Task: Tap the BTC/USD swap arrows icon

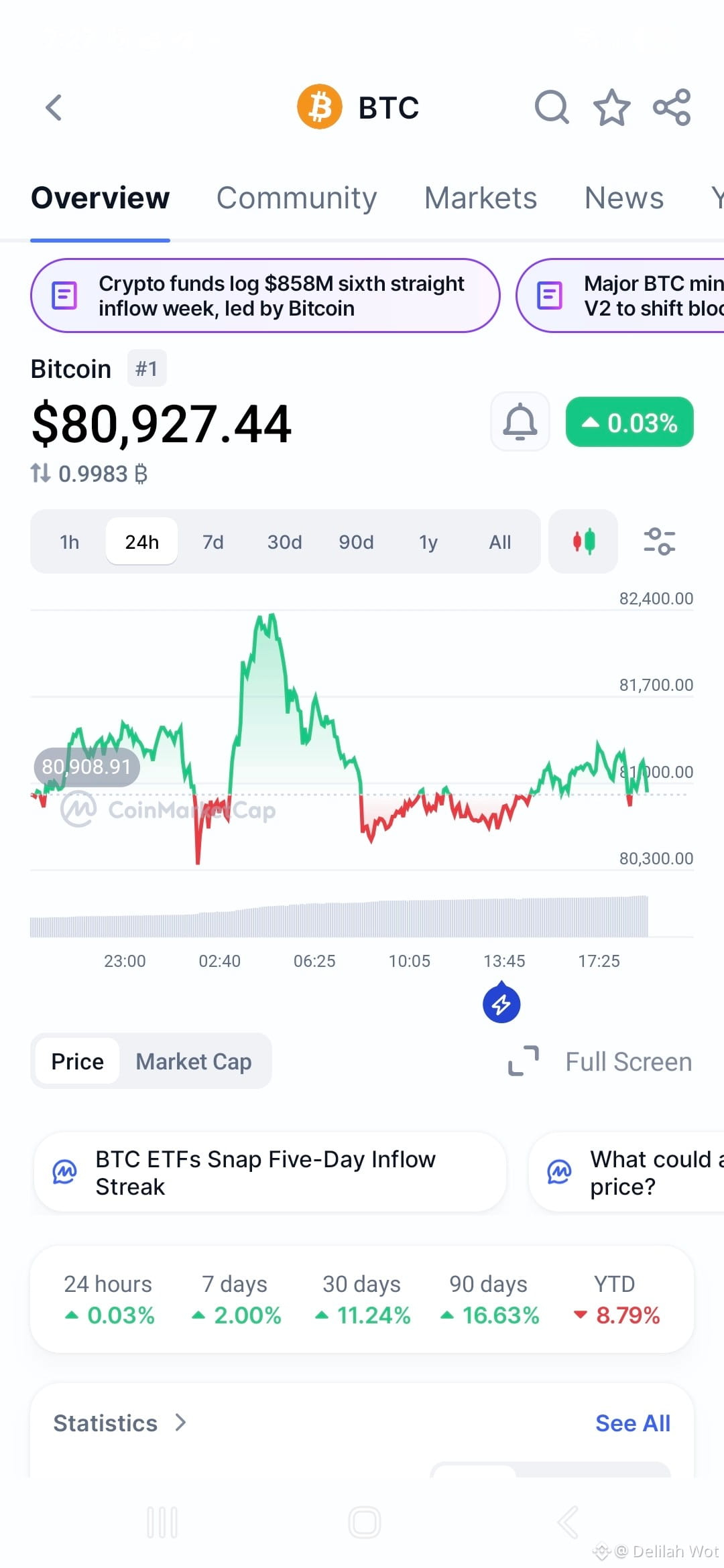Action: coord(40,474)
